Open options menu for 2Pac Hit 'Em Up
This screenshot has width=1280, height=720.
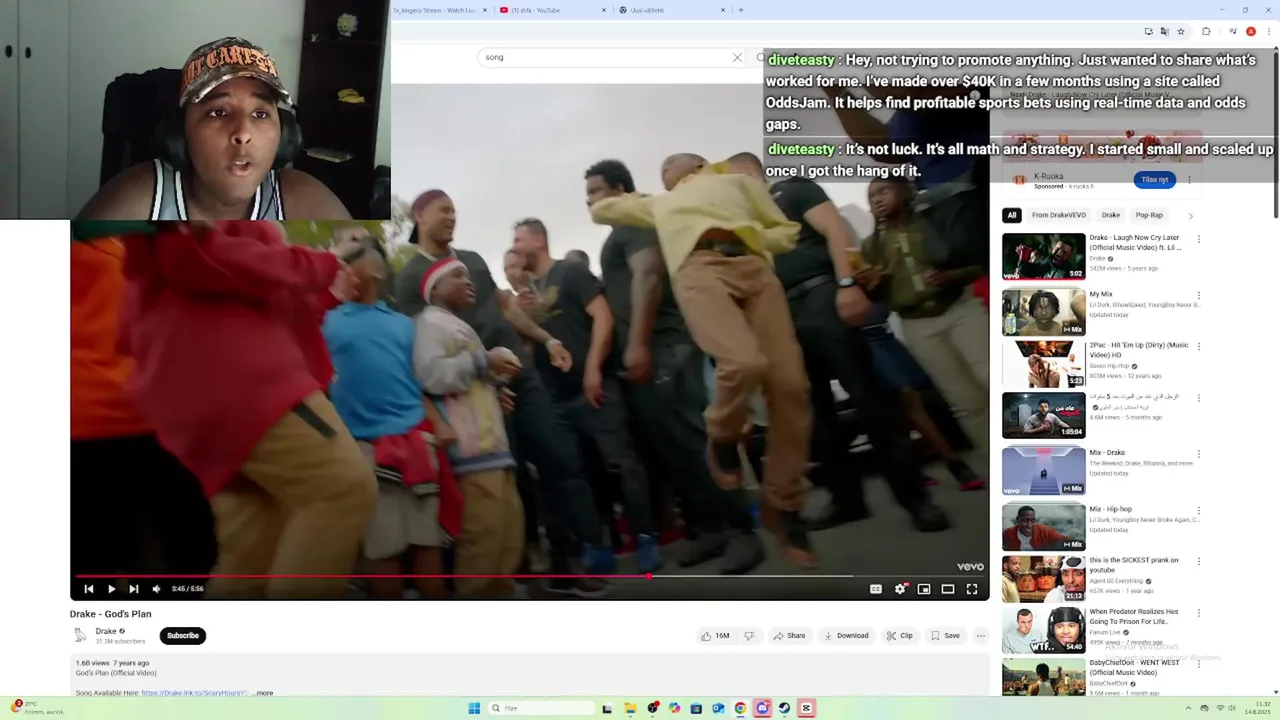(x=1198, y=347)
